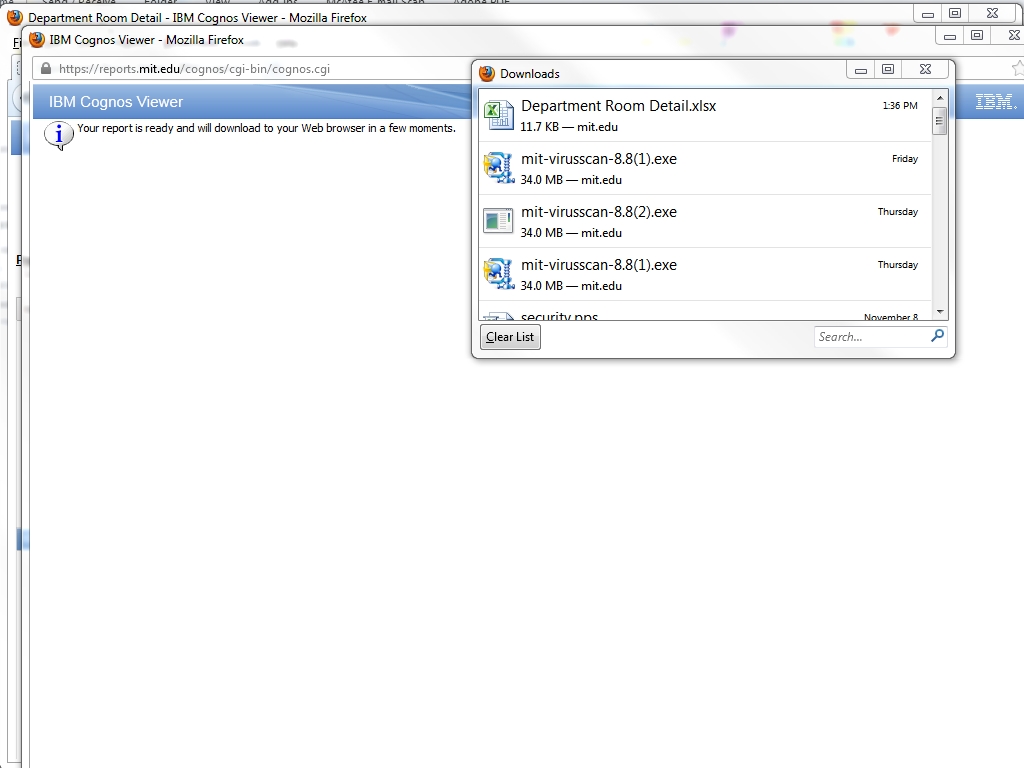Click the mit-virusscan-8.8(2).exe file icon
The width and height of the screenshot is (1024, 768).
(498, 221)
